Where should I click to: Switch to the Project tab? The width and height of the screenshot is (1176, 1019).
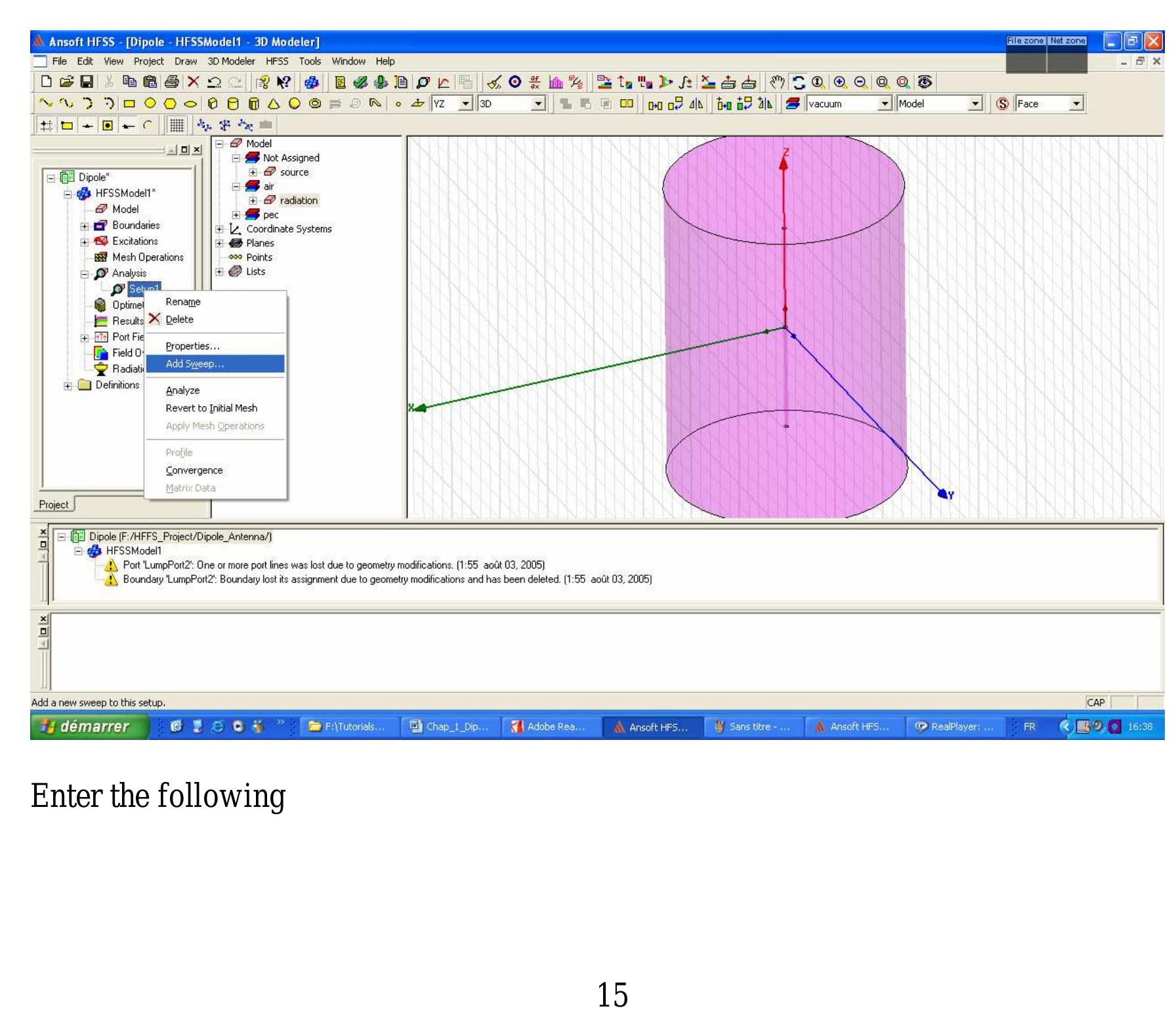pos(52,504)
